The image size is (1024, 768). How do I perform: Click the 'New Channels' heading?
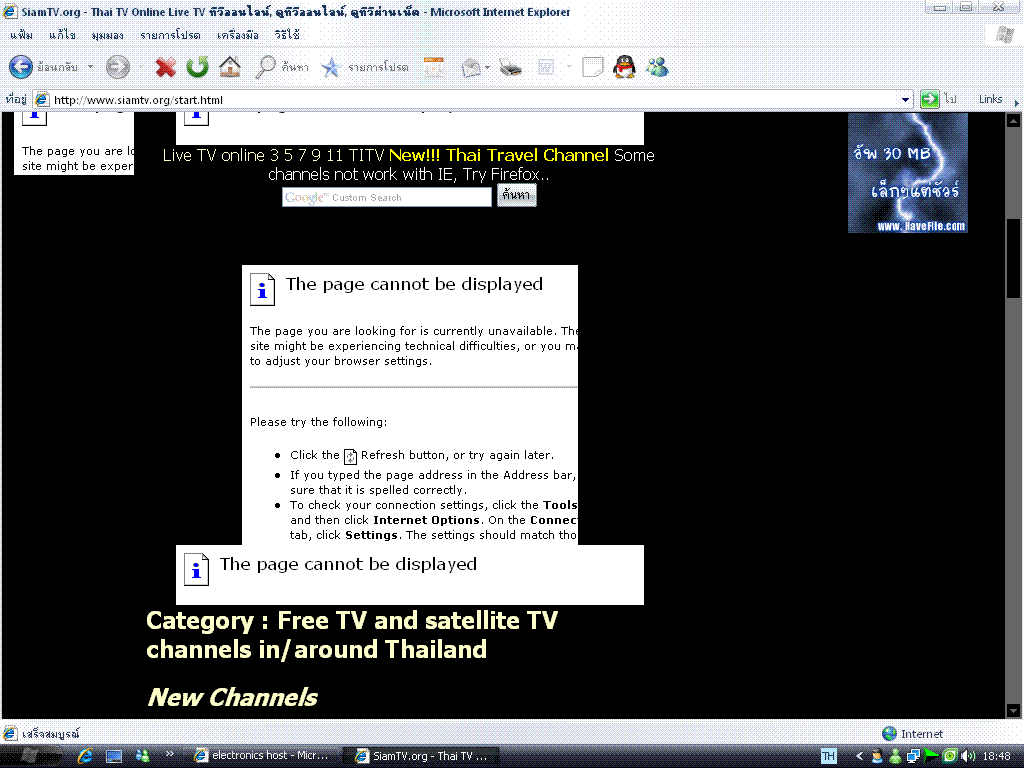point(232,697)
